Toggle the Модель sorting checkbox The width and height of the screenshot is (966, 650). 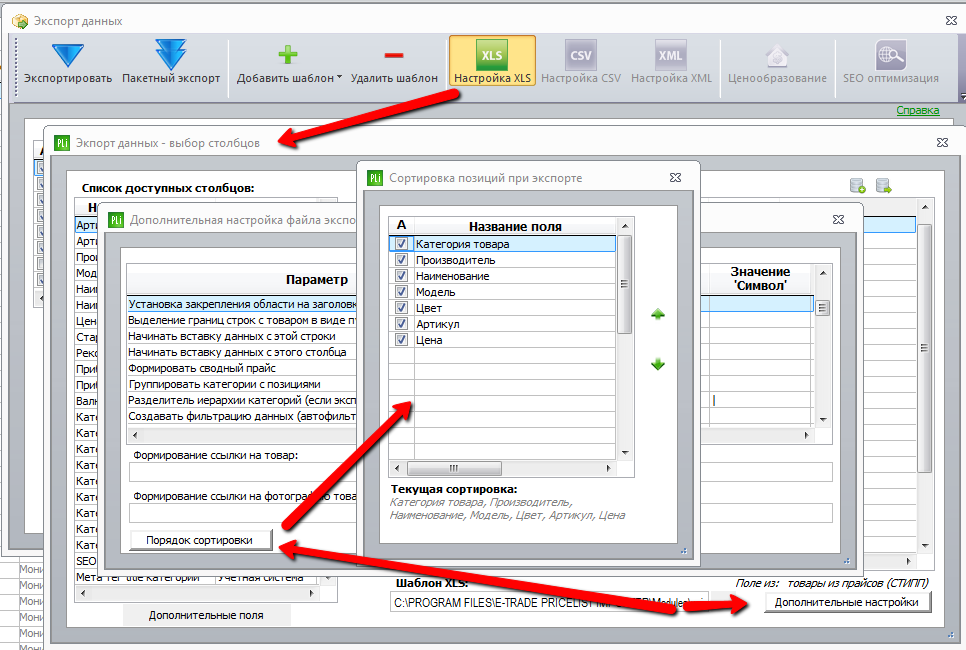coord(401,292)
